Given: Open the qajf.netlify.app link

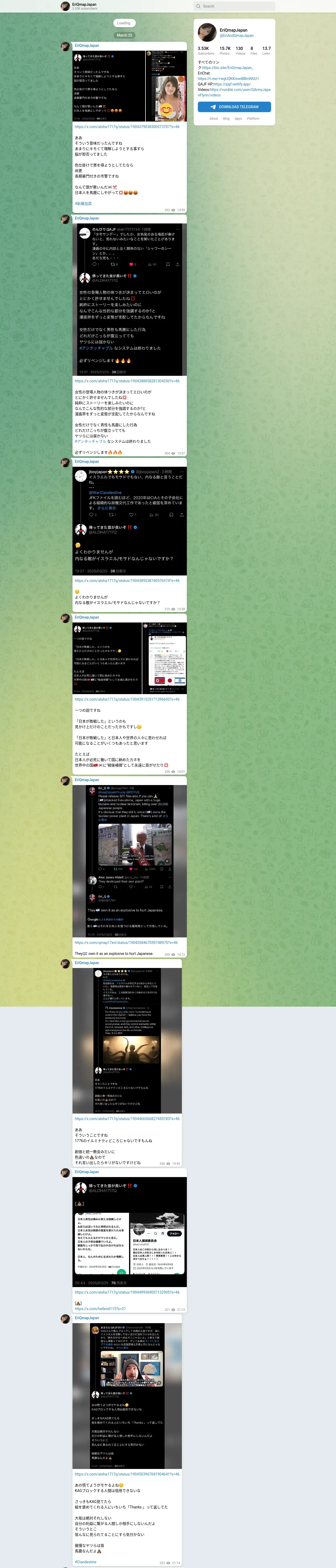Looking at the screenshot, I should (x=232, y=84).
